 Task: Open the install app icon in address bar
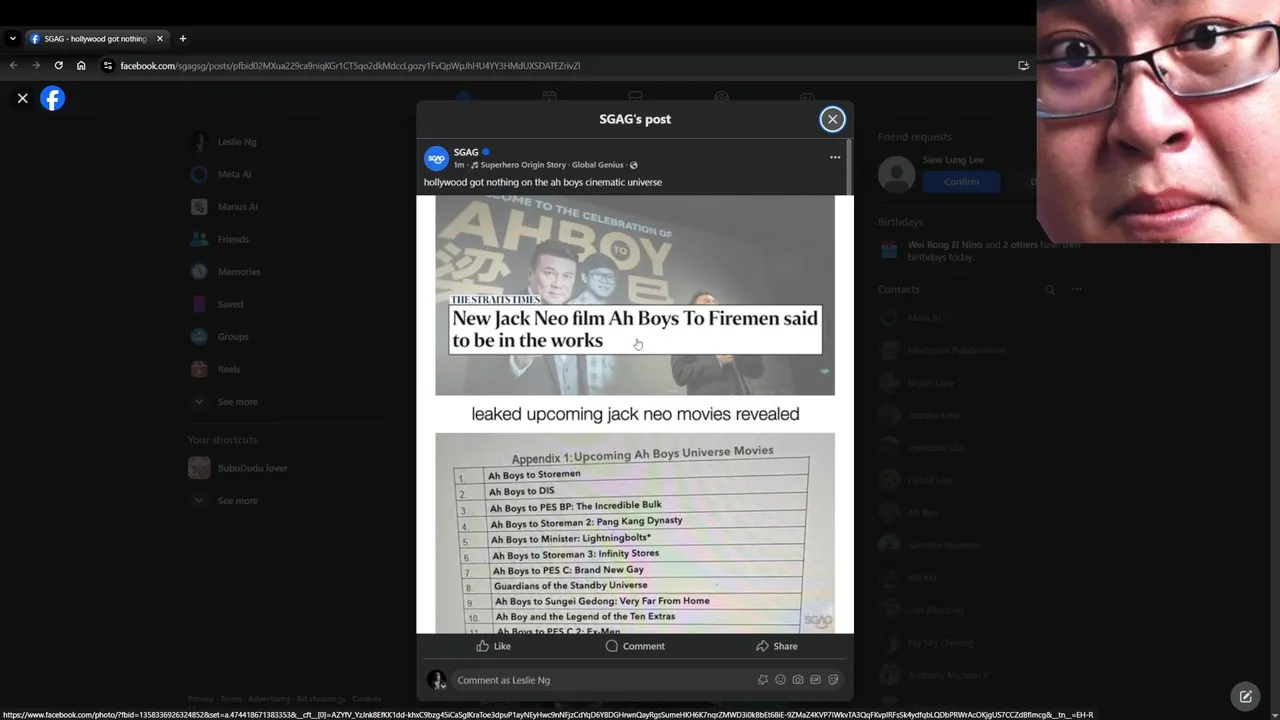coord(1023,66)
